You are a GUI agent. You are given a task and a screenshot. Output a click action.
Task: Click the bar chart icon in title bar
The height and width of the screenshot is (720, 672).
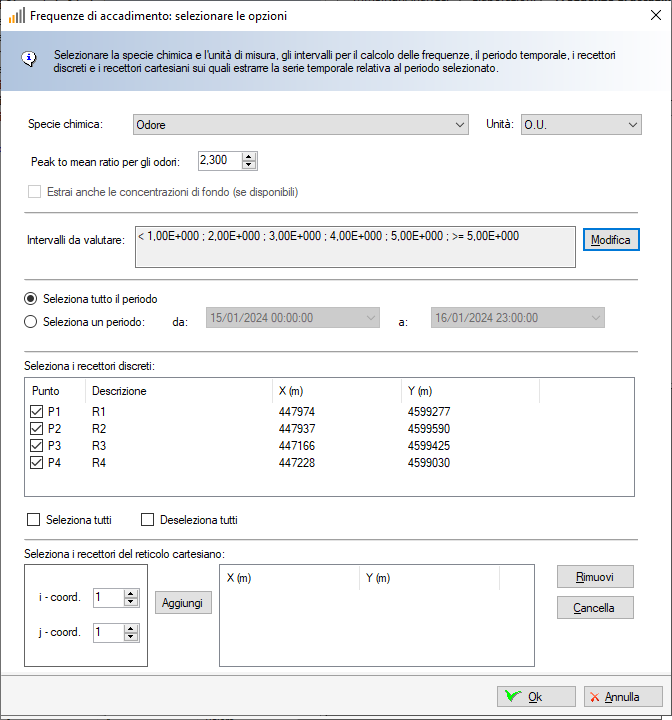(x=16, y=16)
